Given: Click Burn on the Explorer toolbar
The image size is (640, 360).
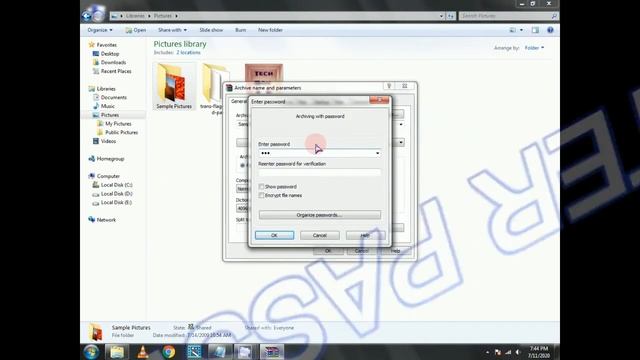Looking at the screenshot, I should click(x=240, y=30).
